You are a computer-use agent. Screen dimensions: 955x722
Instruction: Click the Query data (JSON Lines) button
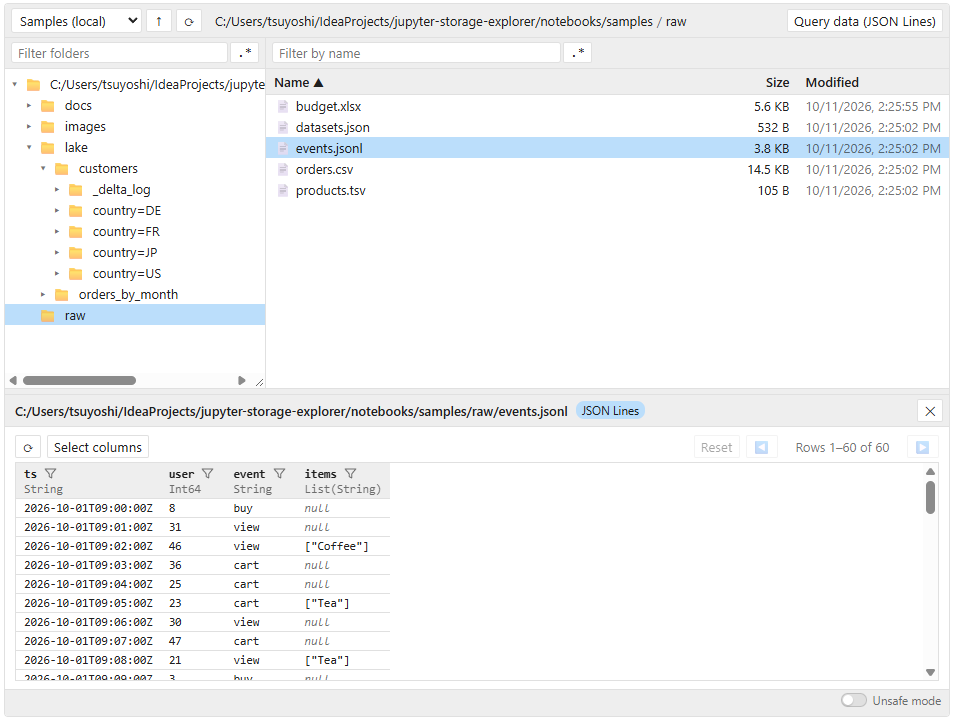pyautogui.click(x=864, y=21)
